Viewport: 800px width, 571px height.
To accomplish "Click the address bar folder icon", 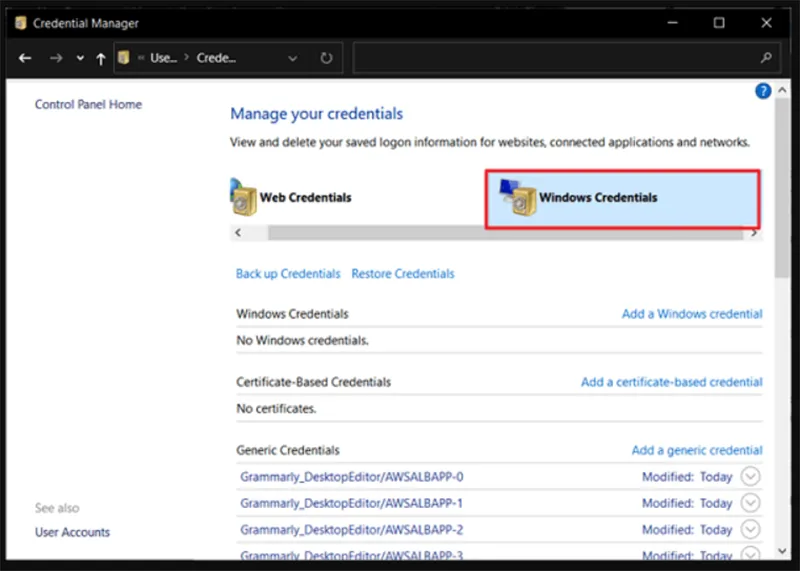I will (123, 58).
